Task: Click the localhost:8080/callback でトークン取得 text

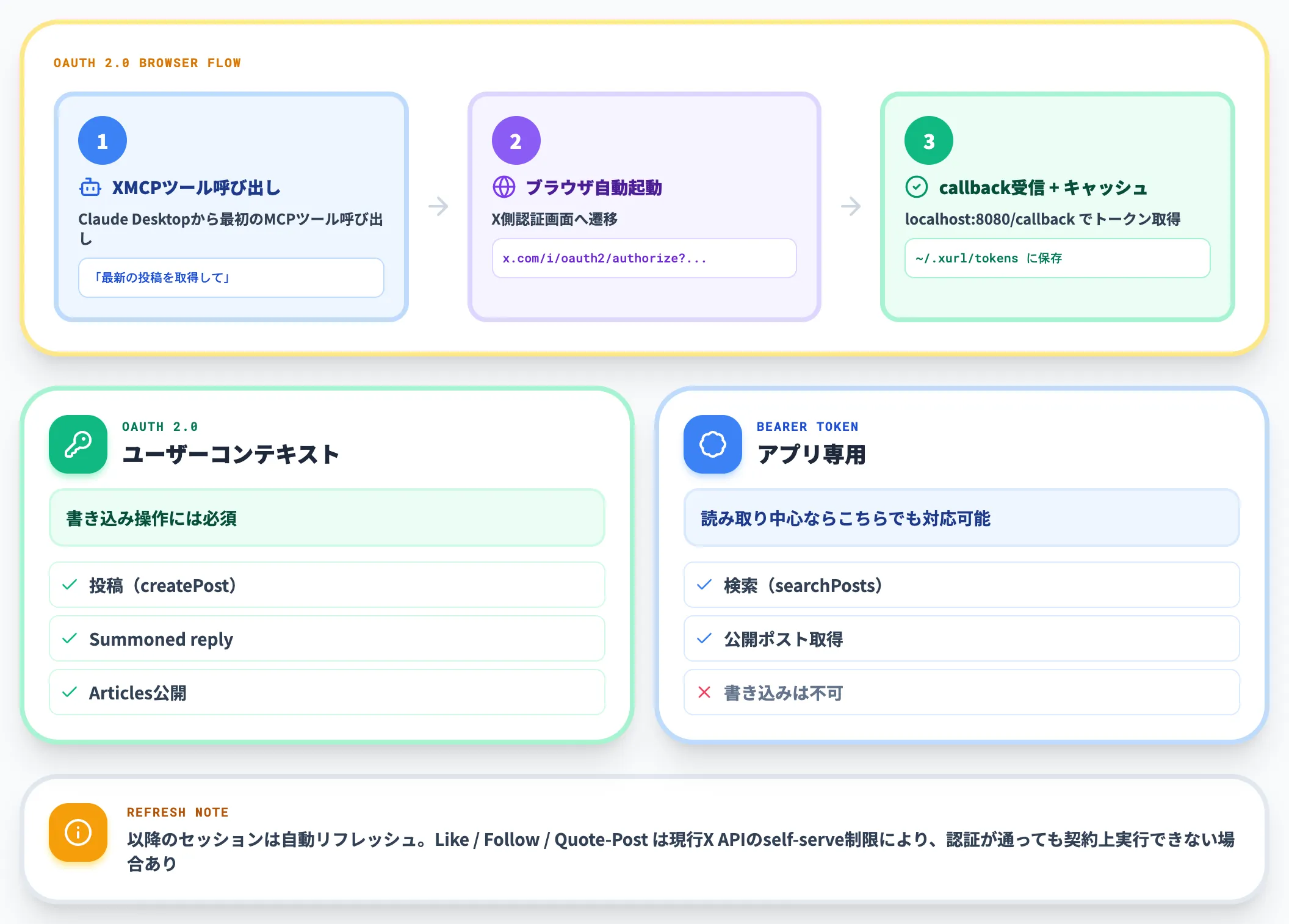Action: [1042, 219]
